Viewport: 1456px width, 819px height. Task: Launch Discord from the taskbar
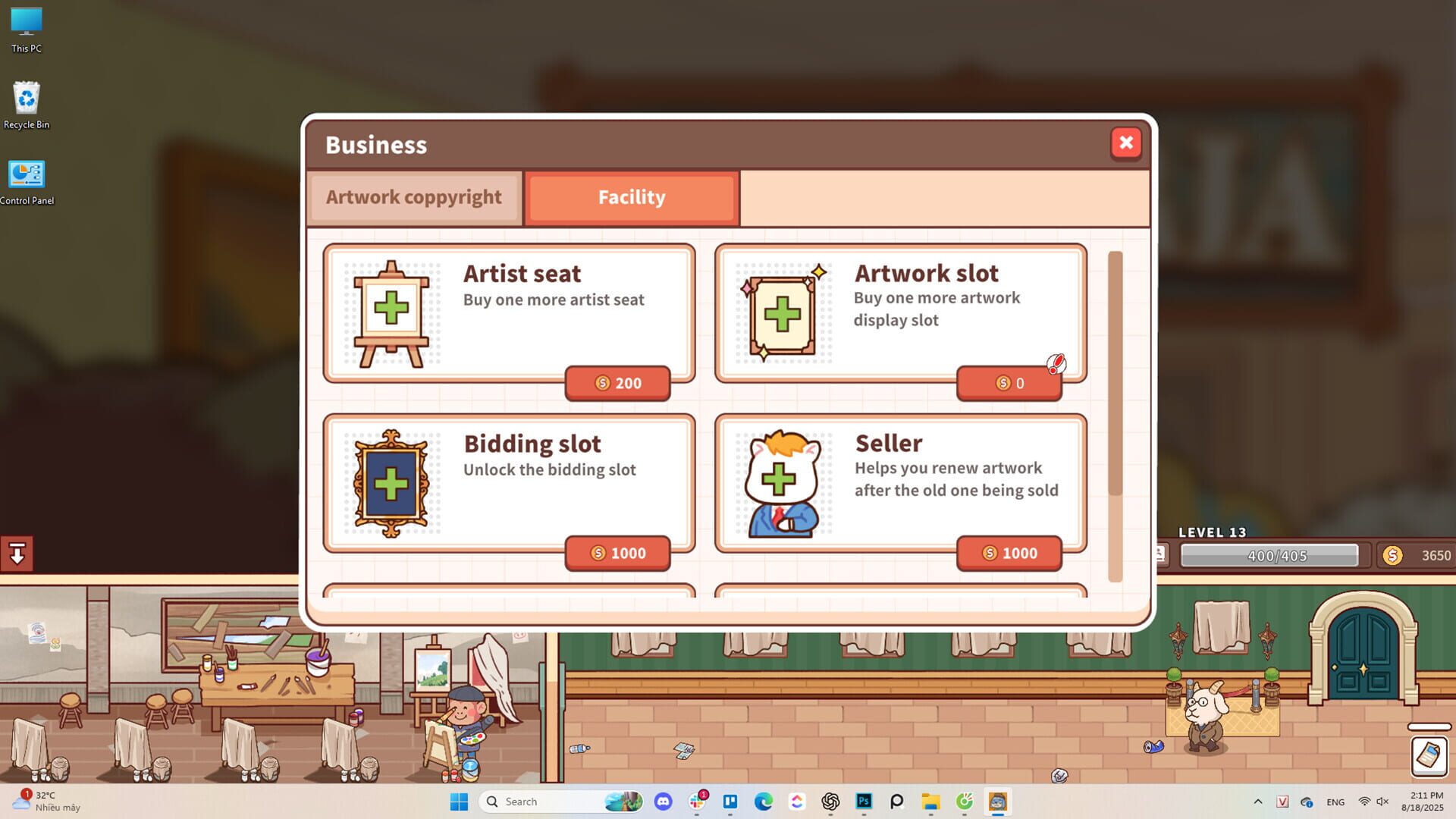(x=664, y=802)
